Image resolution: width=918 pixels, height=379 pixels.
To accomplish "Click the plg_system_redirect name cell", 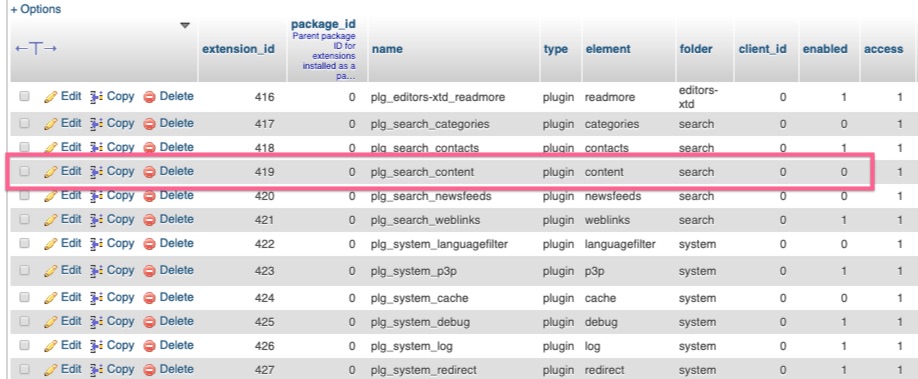I will 423,370.
